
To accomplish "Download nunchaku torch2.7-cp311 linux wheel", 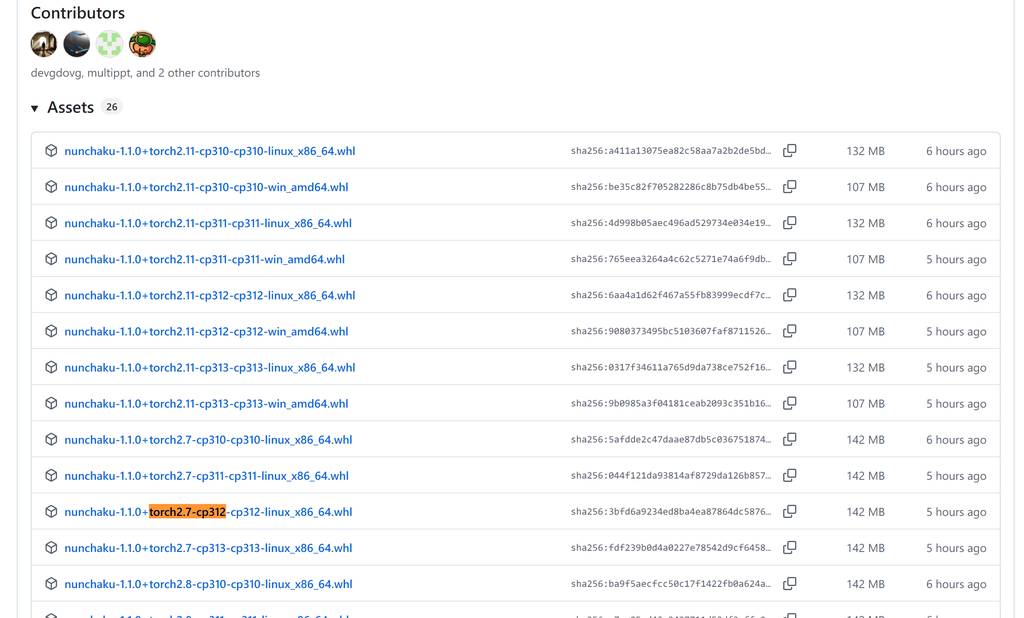I will (206, 475).
